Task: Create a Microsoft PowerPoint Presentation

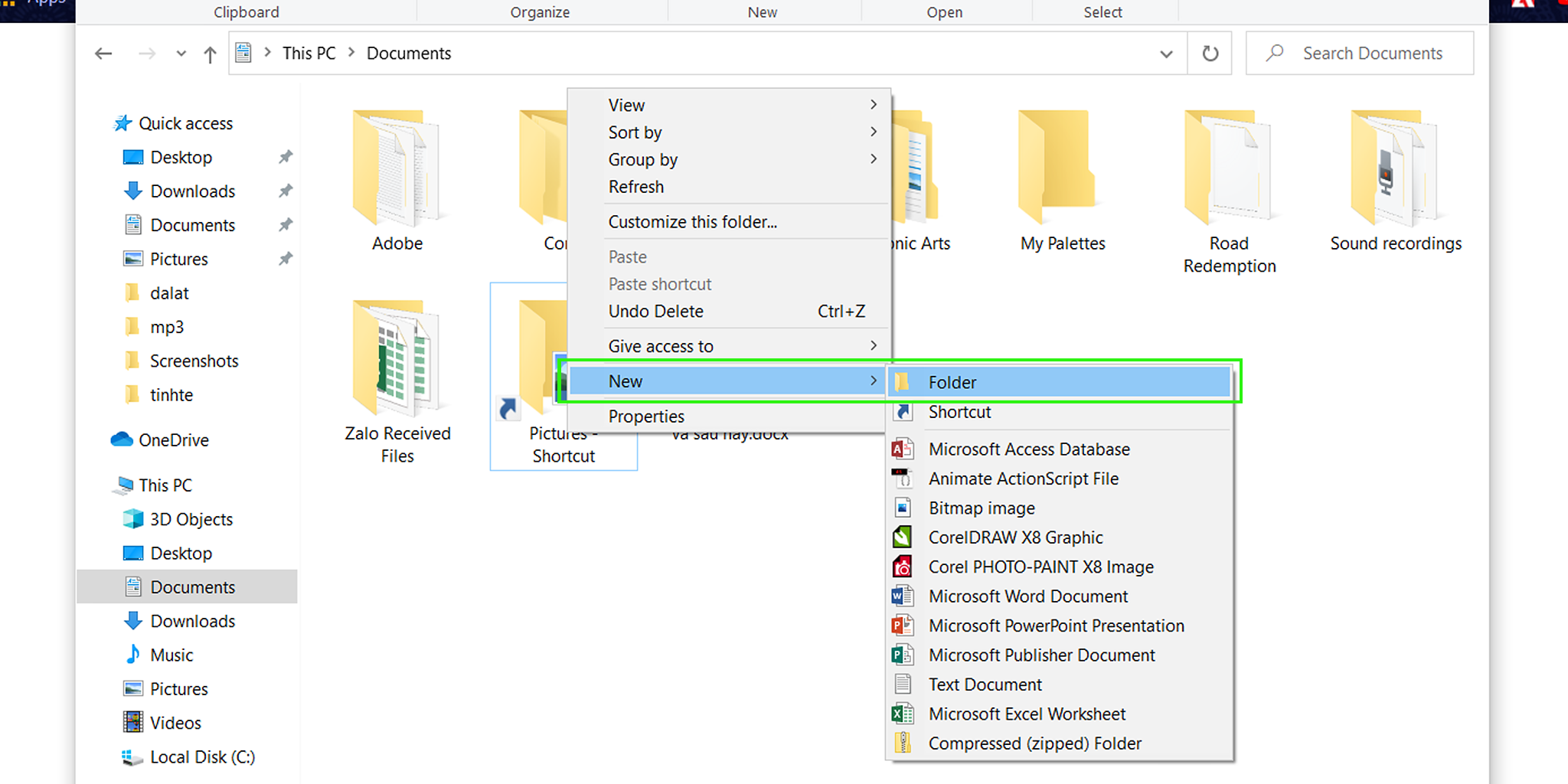Action: [x=1060, y=626]
